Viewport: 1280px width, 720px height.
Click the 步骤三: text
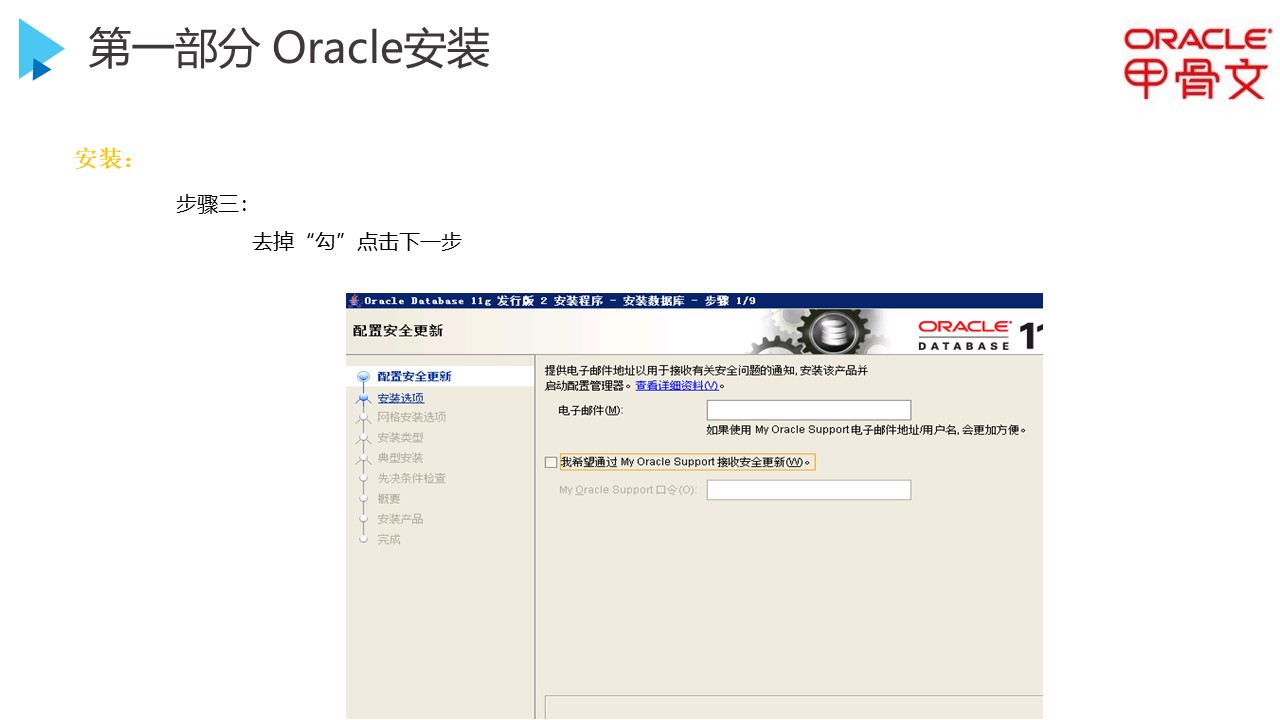pyautogui.click(x=212, y=204)
